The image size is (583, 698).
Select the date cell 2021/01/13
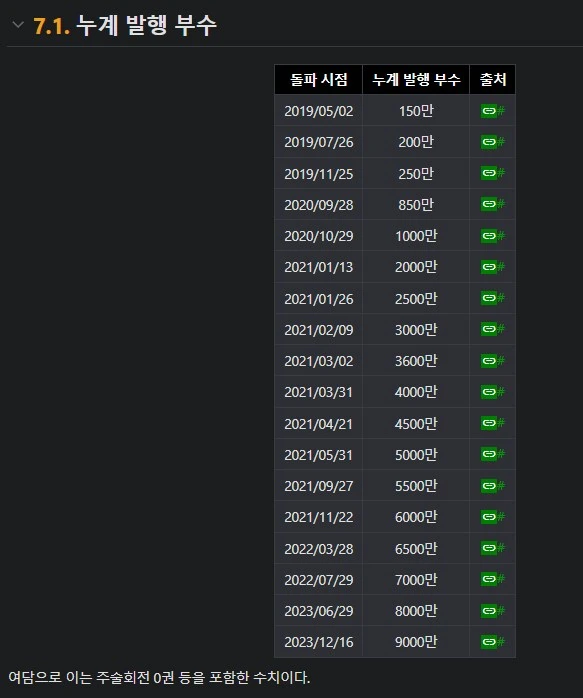[319, 267]
